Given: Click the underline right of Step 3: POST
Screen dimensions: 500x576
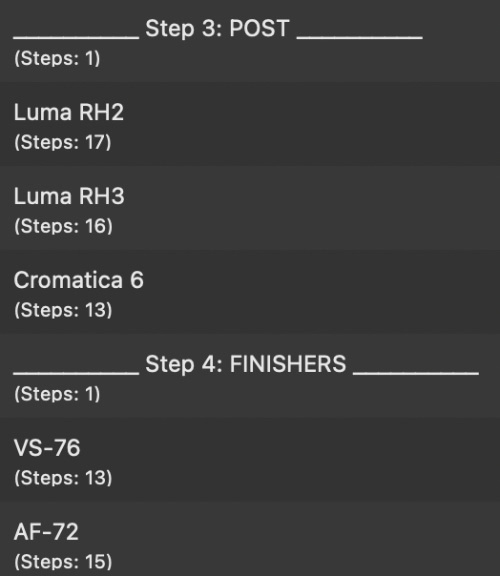Looking at the screenshot, I should point(360,38).
